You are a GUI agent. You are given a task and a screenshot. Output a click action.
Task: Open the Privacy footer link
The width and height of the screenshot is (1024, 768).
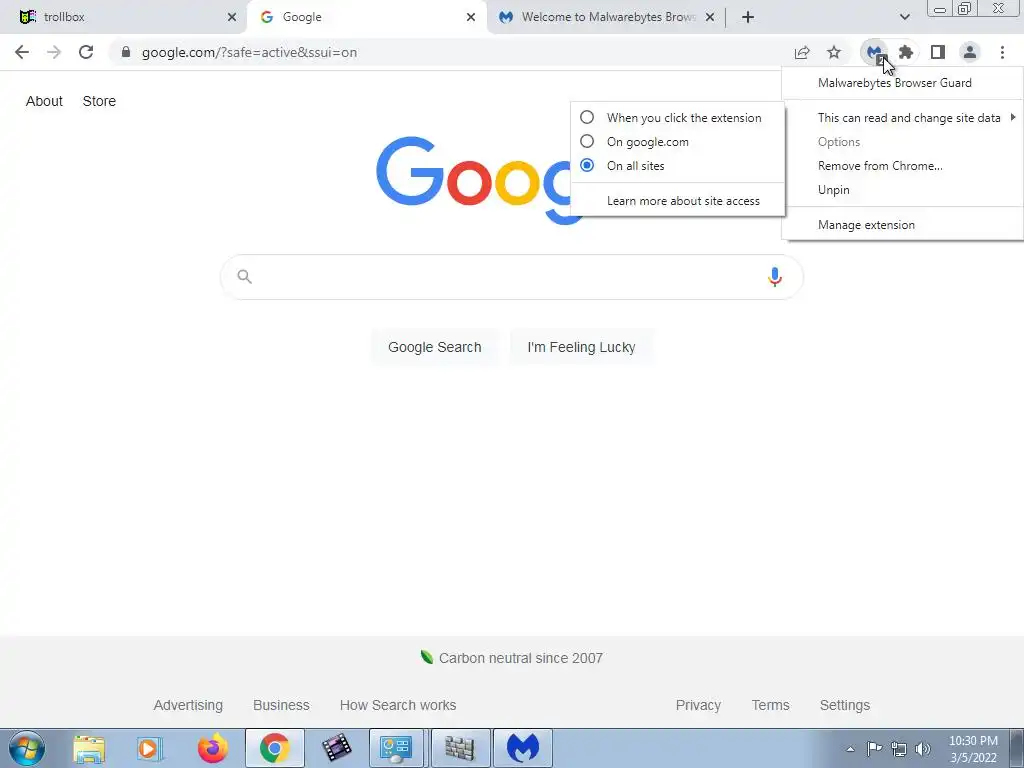point(698,705)
